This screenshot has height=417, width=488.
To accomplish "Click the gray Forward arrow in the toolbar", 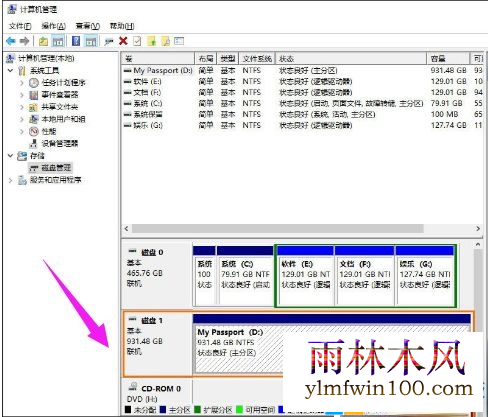I will click(24, 41).
